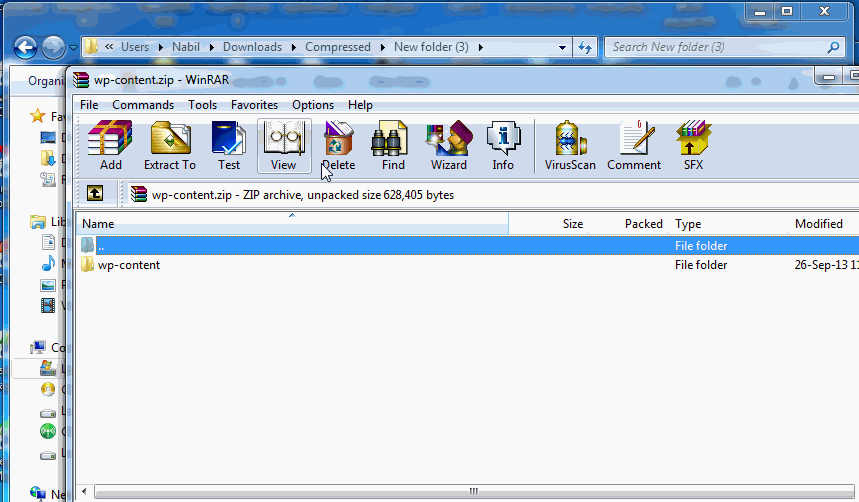
Task: Launch the Wizard tool
Action: point(449,145)
